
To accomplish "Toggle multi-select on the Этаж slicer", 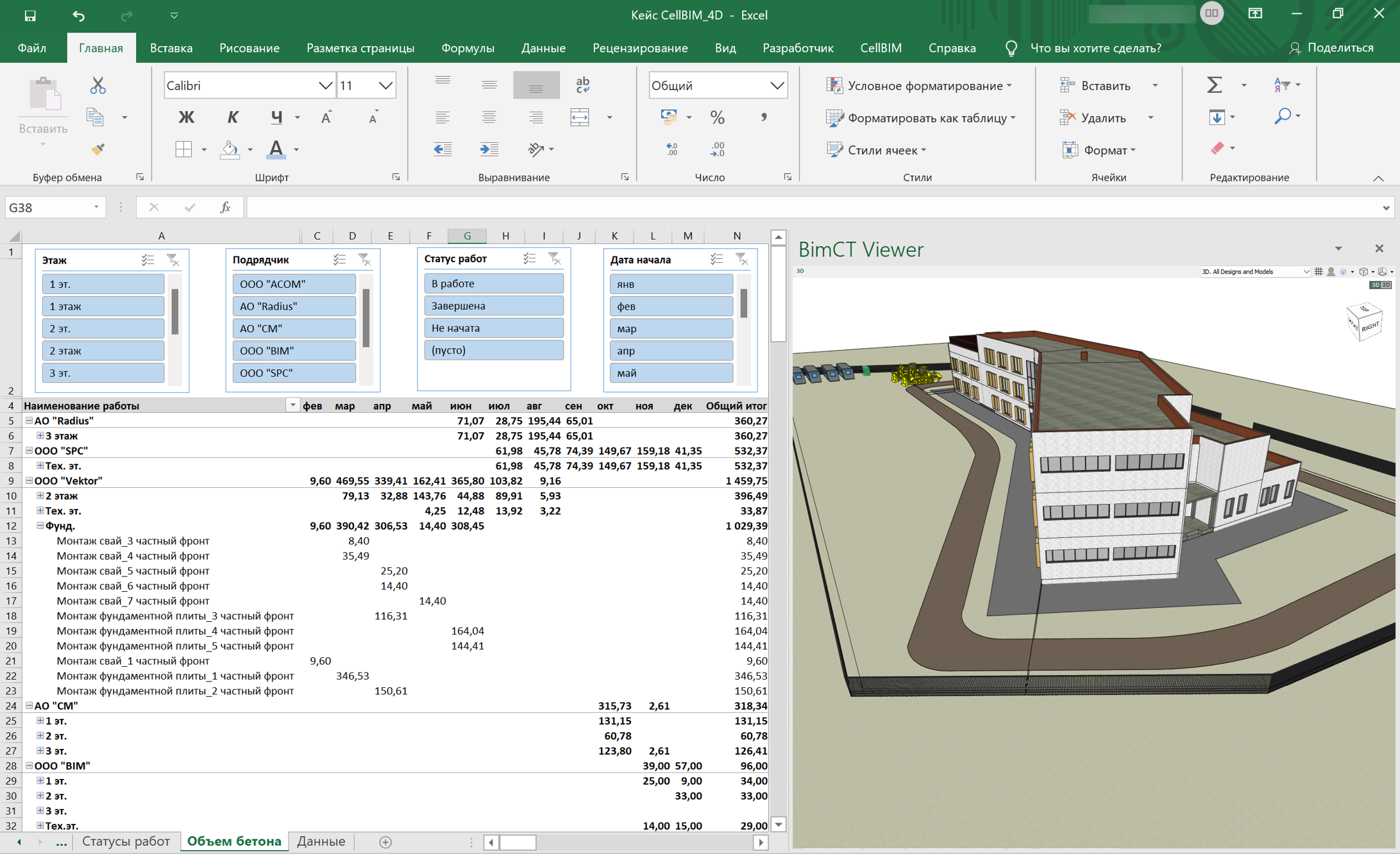I will coord(148,260).
